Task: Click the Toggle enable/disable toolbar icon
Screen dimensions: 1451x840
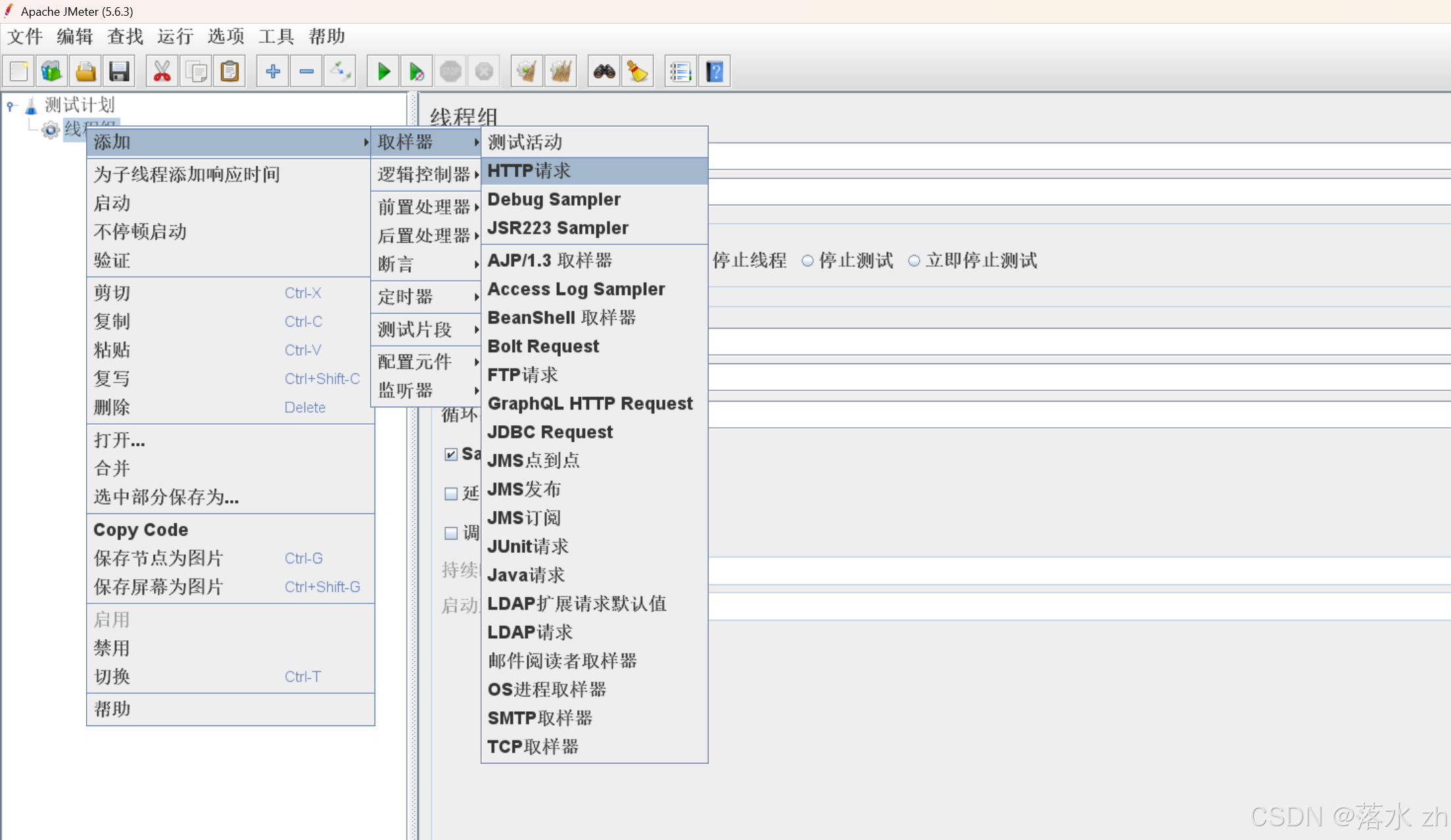Action: point(340,71)
